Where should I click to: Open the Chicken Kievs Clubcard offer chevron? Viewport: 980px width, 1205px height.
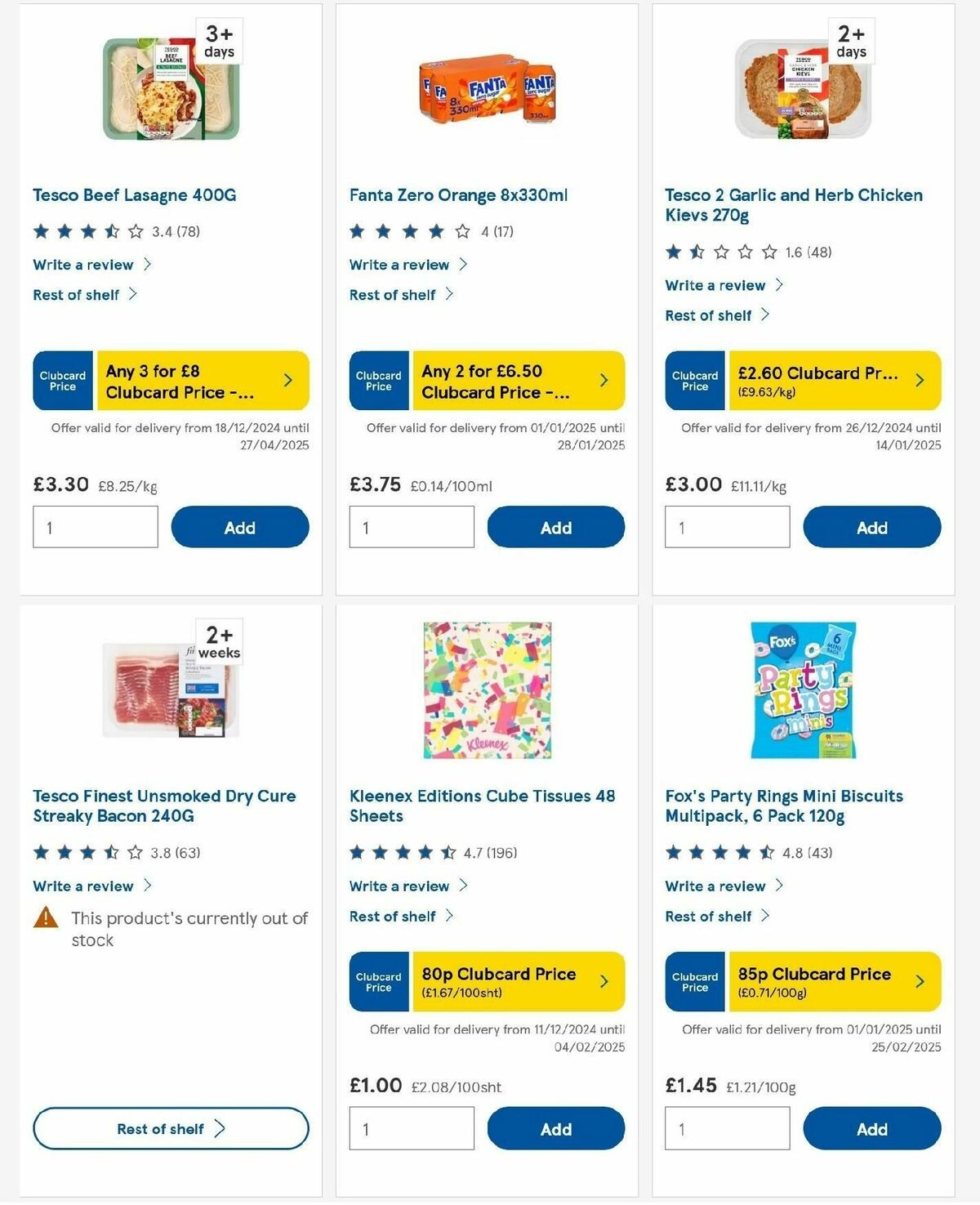coord(920,380)
